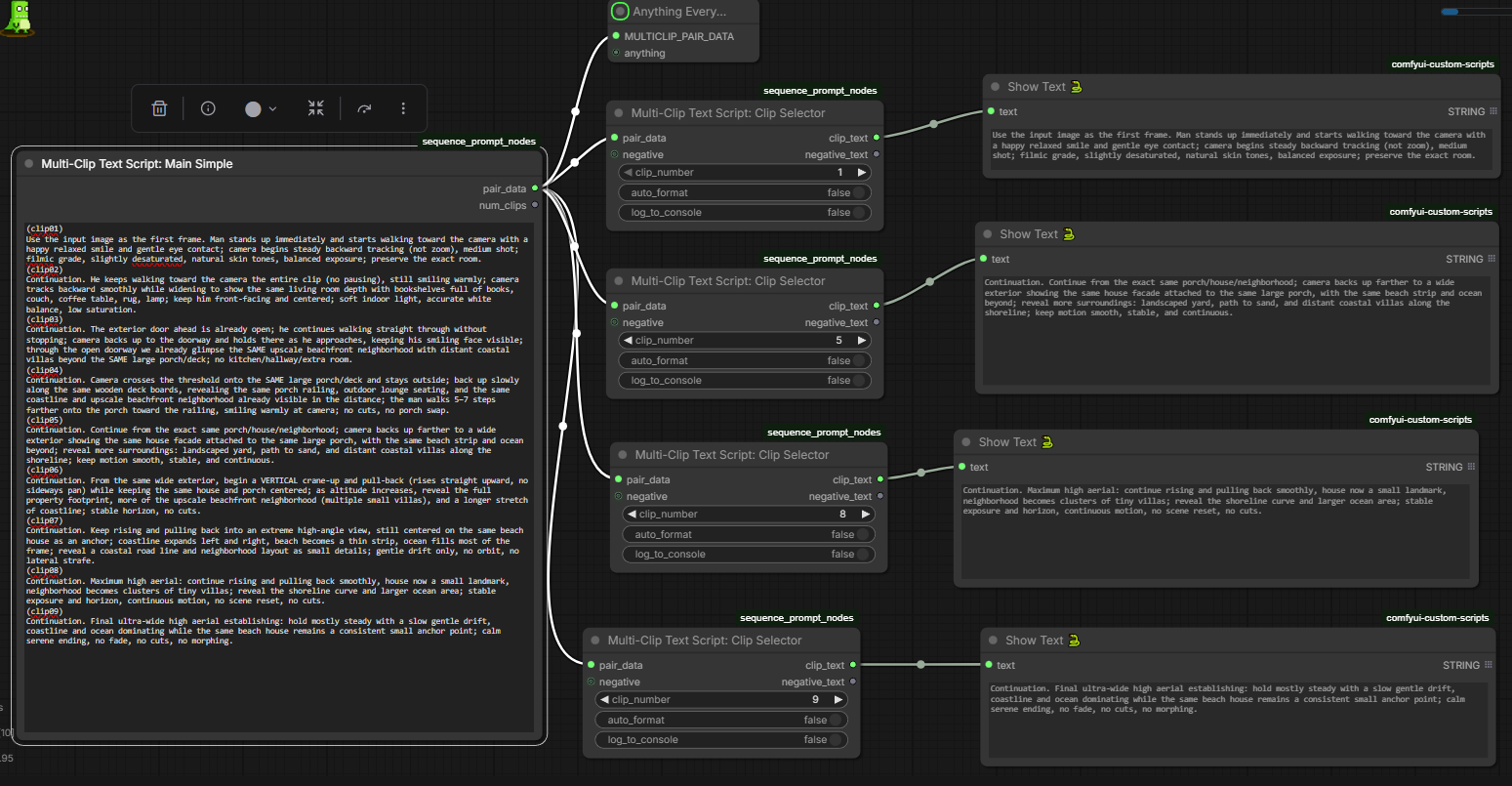The width and height of the screenshot is (1512, 786).
Task: Click the clip_text output slot on the clip 5 selector
Action: point(877,306)
